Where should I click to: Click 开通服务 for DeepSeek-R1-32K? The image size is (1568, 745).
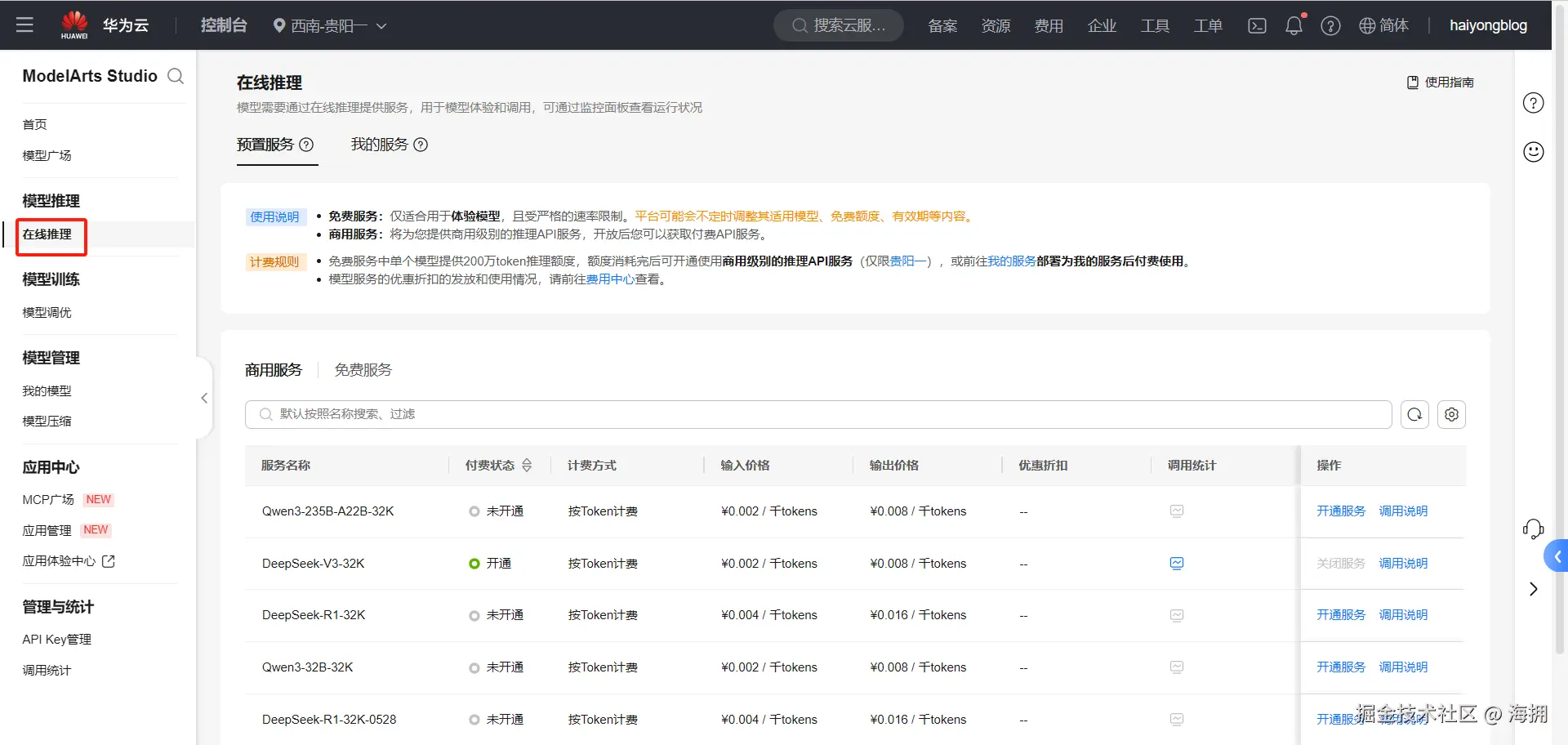(x=1341, y=615)
